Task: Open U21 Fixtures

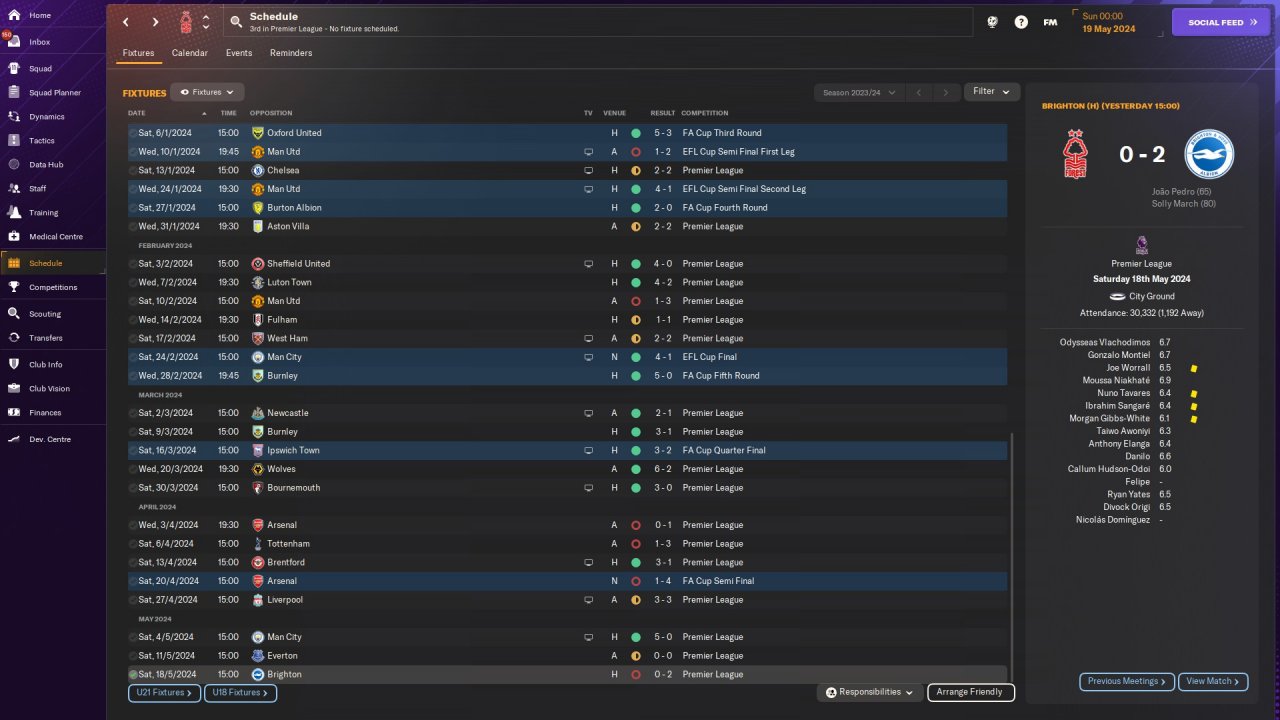Action: click(165, 692)
